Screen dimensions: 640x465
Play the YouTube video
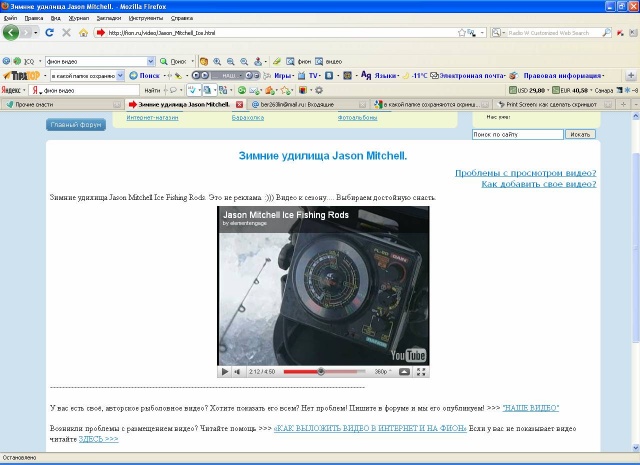tap(226, 372)
